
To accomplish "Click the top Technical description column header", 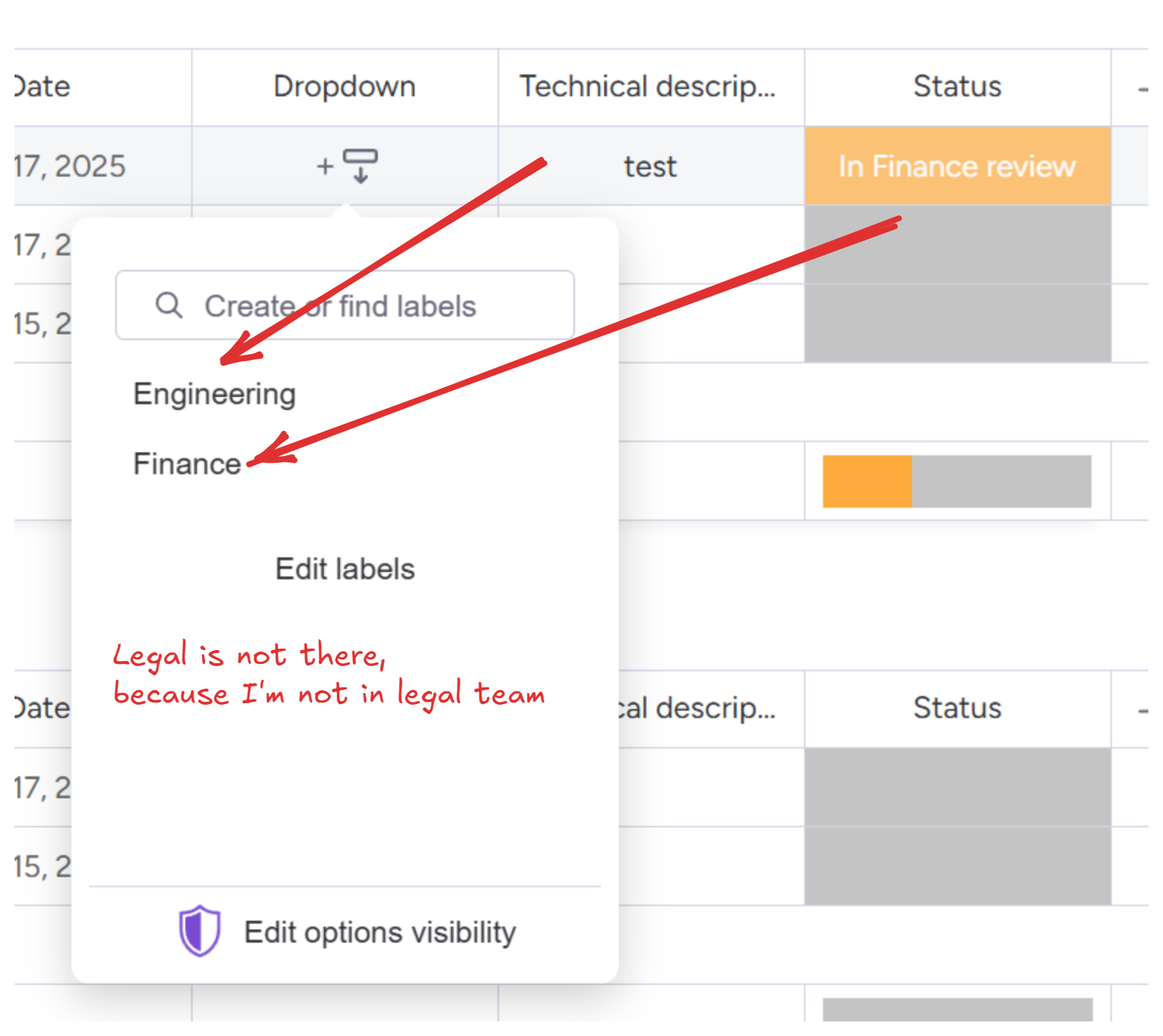I will (x=648, y=87).
